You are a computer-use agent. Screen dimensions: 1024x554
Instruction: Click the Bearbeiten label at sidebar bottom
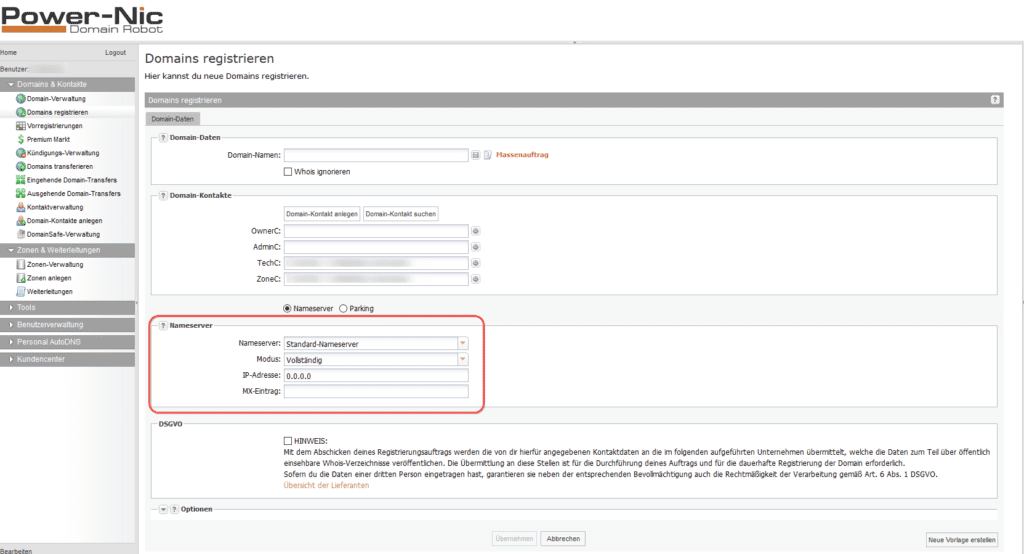pos(16,551)
